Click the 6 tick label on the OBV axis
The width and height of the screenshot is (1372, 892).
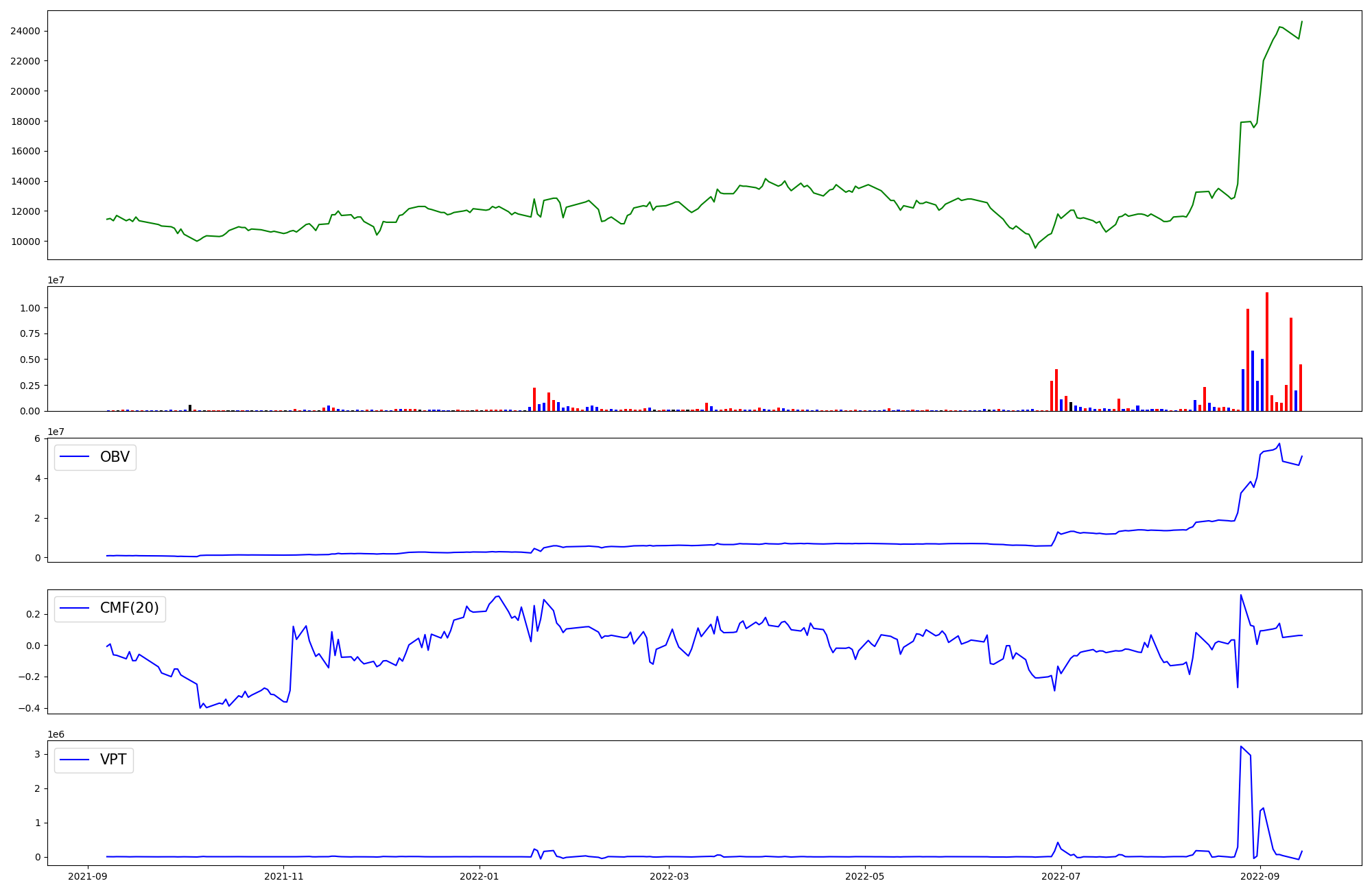37,438
